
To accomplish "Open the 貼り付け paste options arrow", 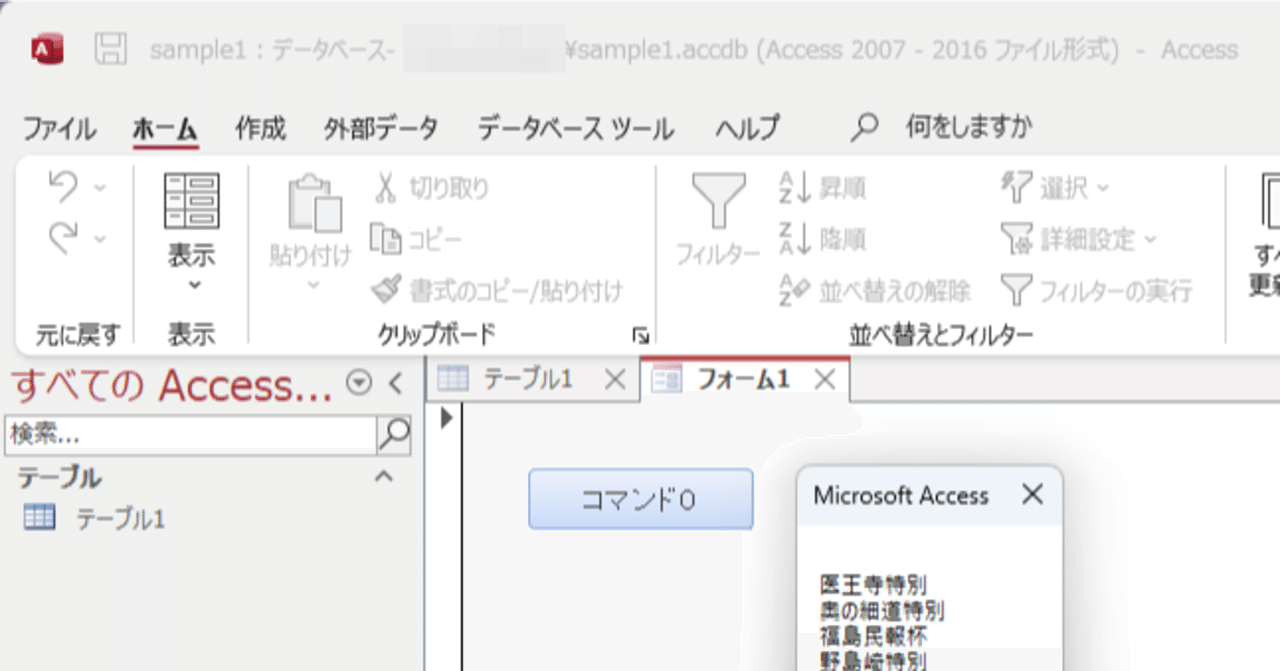I will (312, 285).
